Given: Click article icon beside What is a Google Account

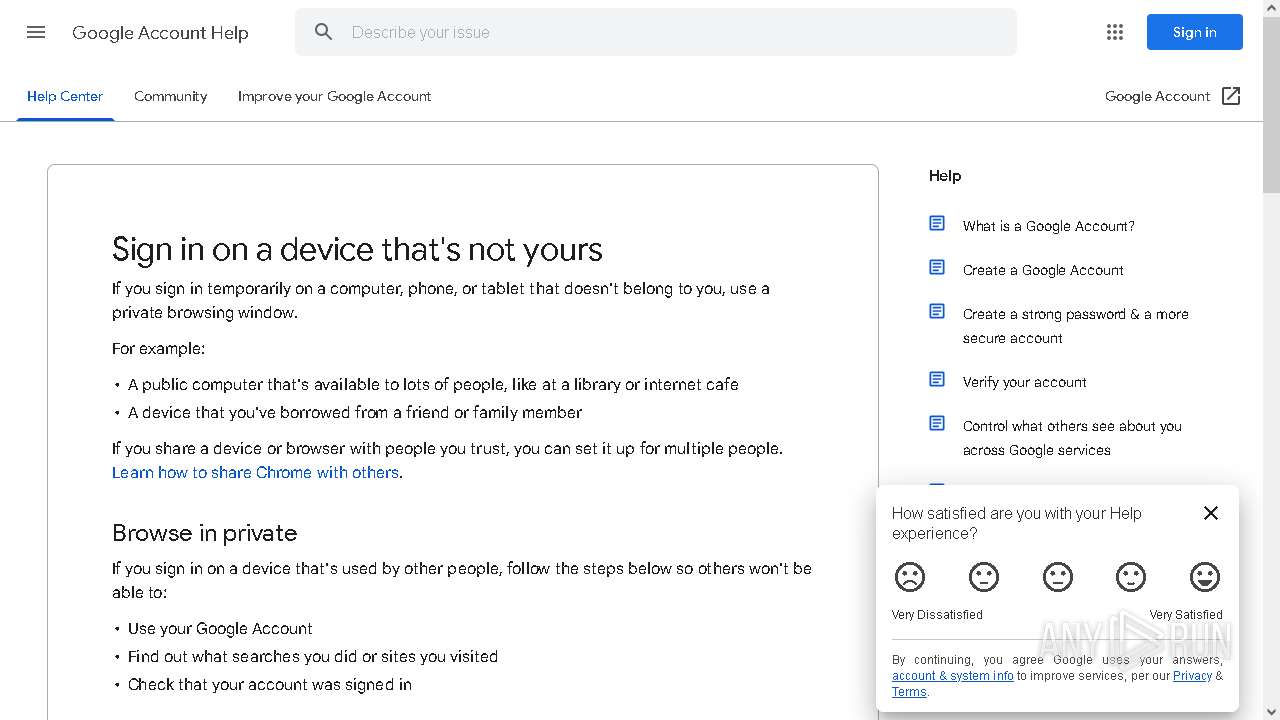Looking at the screenshot, I should coord(937,223).
